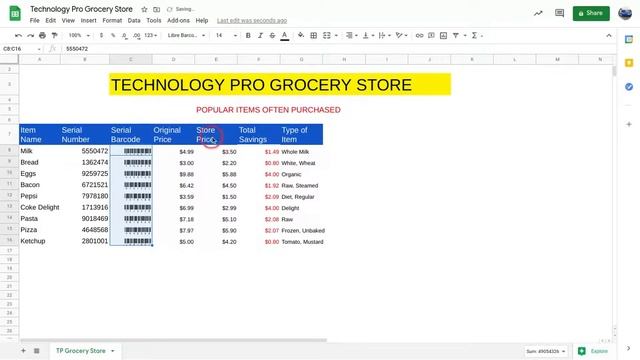Open the text color picker
The height and width of the screenshot is (360, 640).
click(285, 36)
